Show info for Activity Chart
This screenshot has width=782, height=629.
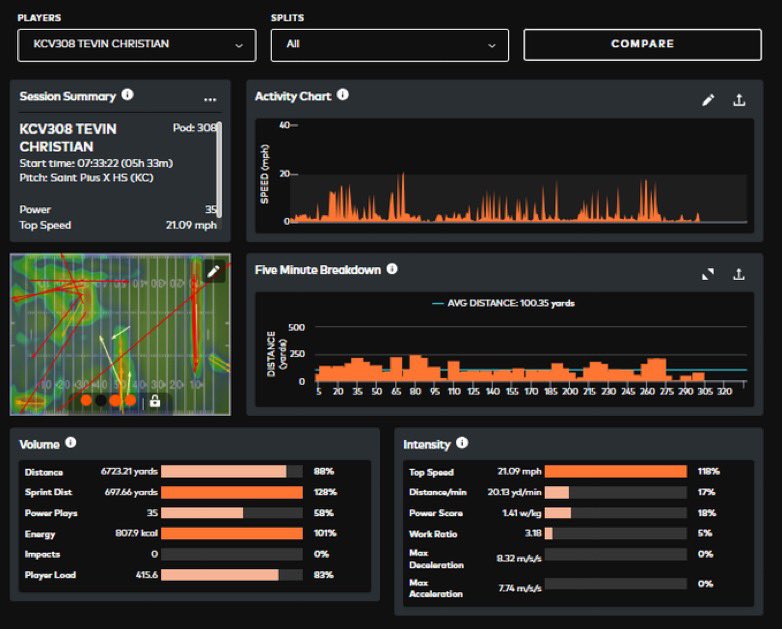(343, 95)
